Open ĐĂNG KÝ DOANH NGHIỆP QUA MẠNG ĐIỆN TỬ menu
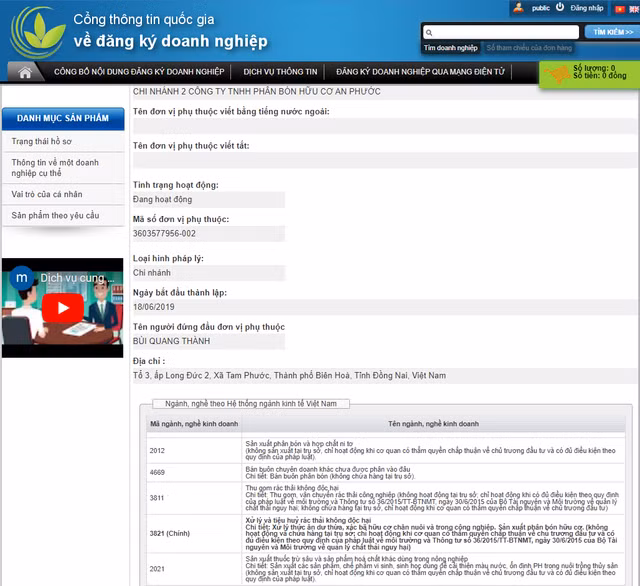This screenshot has height=586, width=640. 420,72
